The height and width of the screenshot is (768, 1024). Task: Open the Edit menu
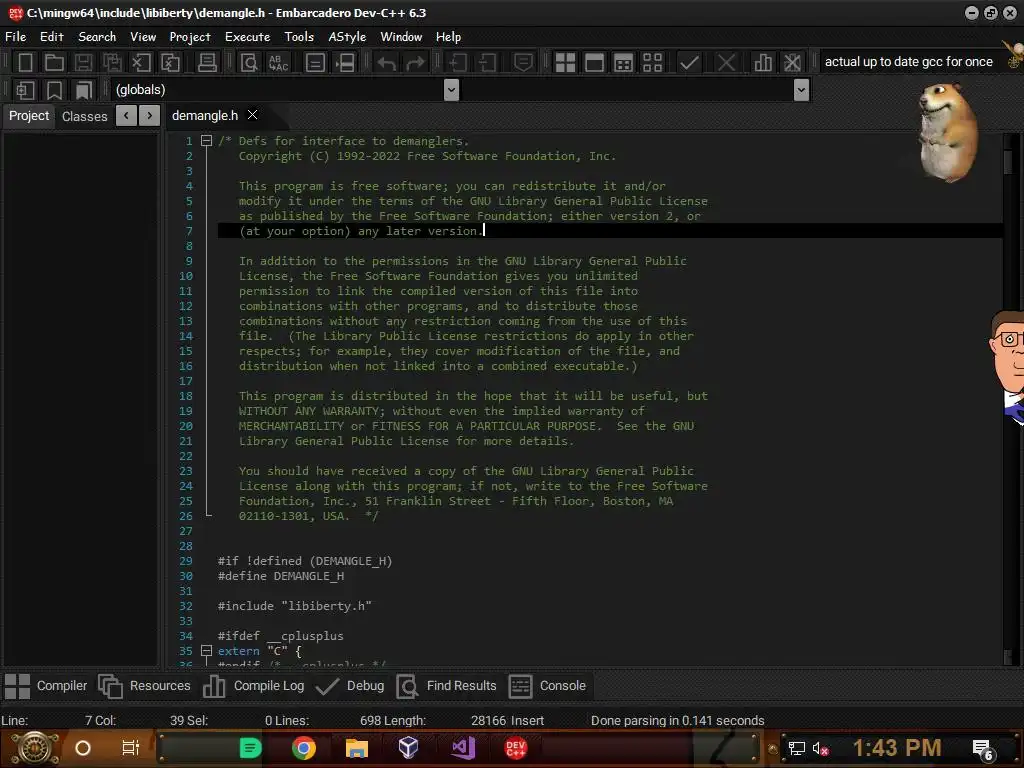coord(52,37)
